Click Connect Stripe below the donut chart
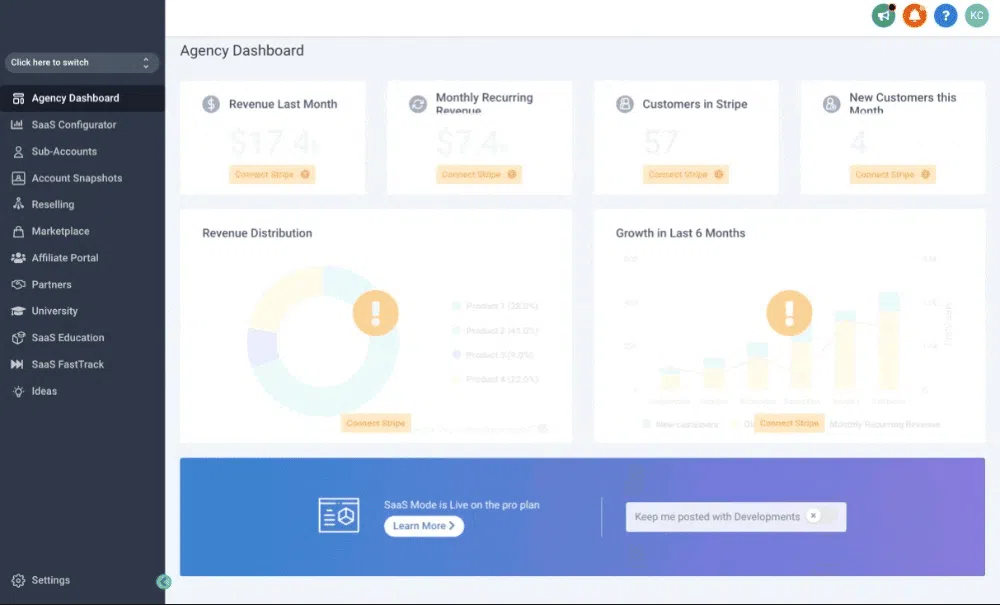The height and width of the screenshot is (605, 1000). [376, 423]
